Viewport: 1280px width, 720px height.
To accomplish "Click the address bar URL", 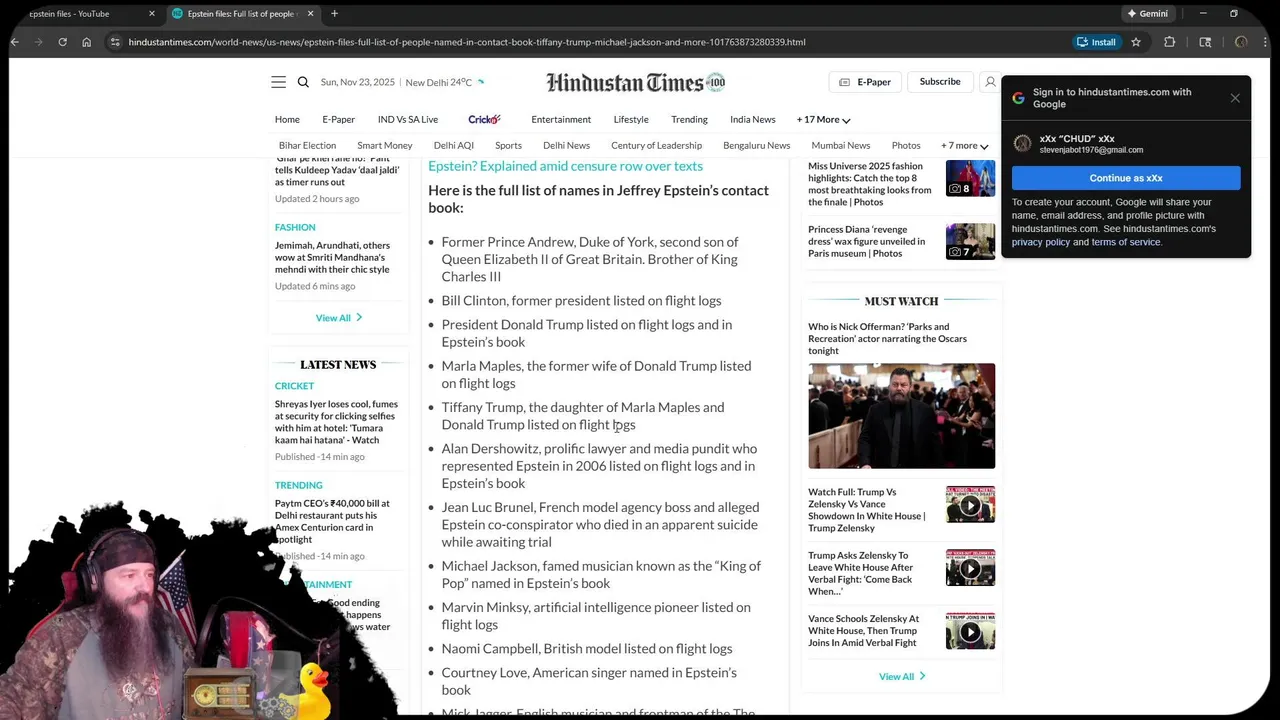I will tap(467, 42).
